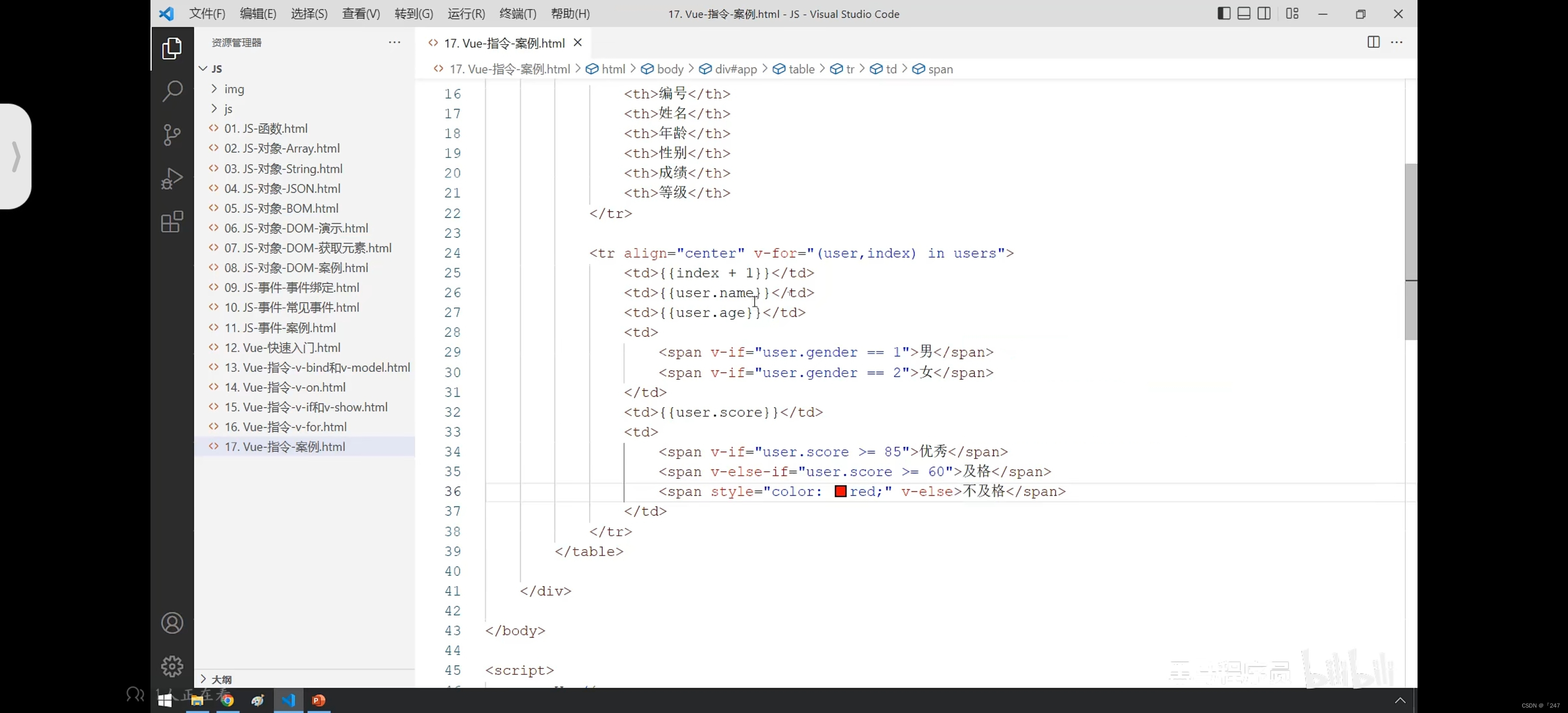Click the table breadcrumb item

coord(794,69)
